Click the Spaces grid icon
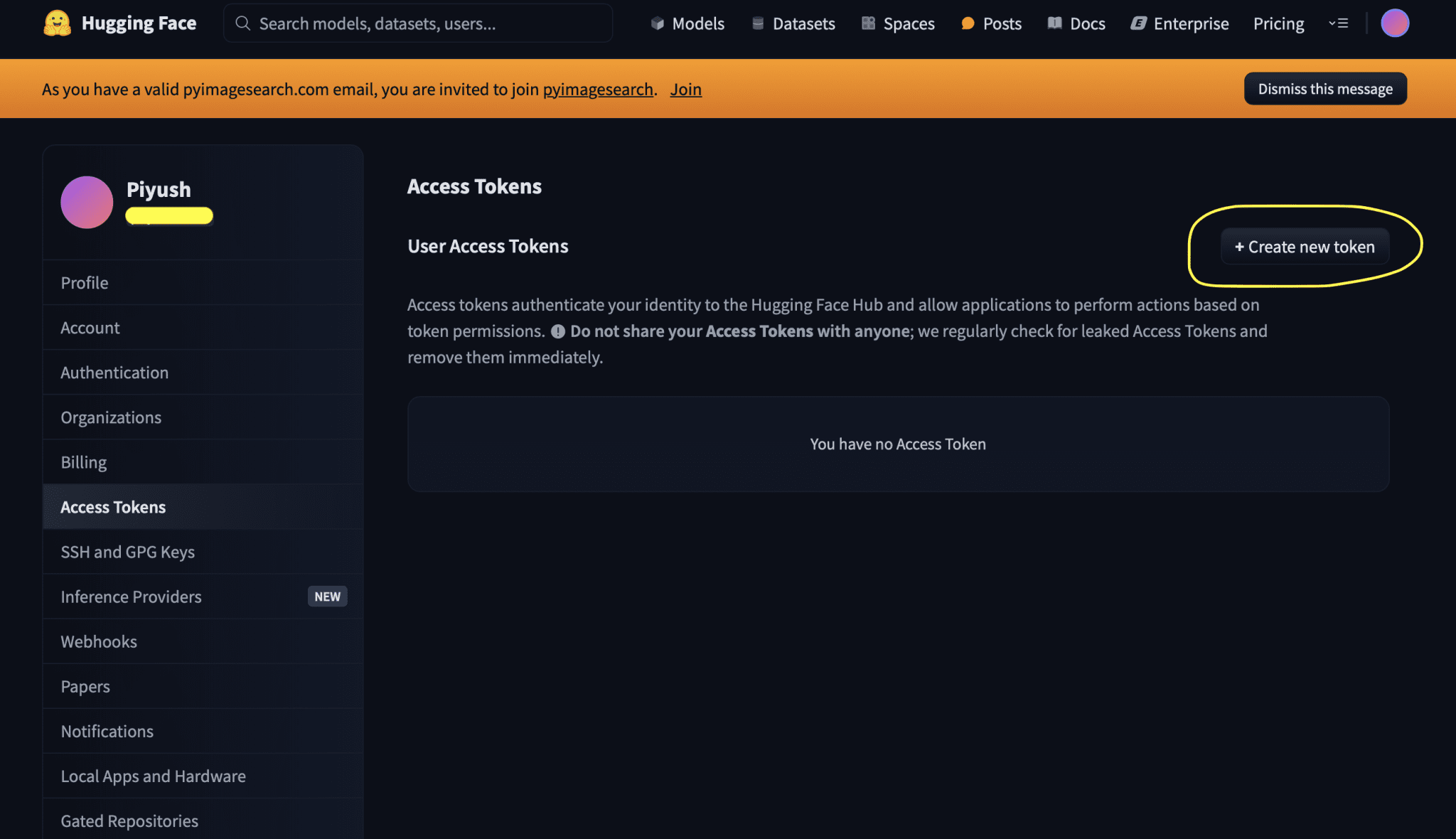Screen dimensions: 1456x839 tap(868, 23)
